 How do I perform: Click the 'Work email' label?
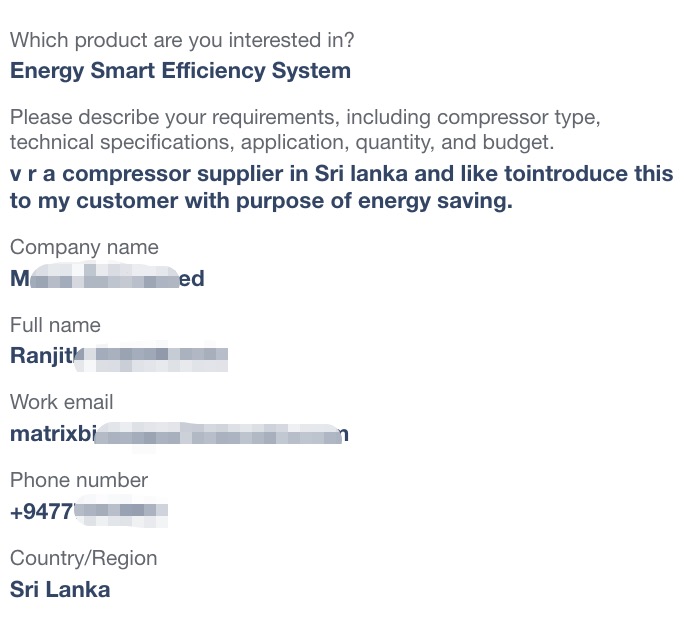[62, 402]
